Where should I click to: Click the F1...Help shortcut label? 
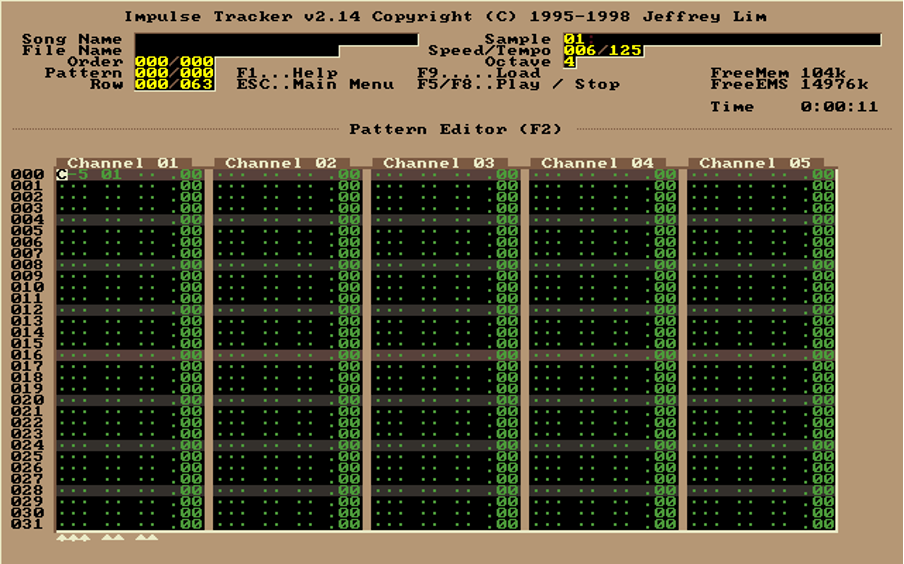coord(287,73)
